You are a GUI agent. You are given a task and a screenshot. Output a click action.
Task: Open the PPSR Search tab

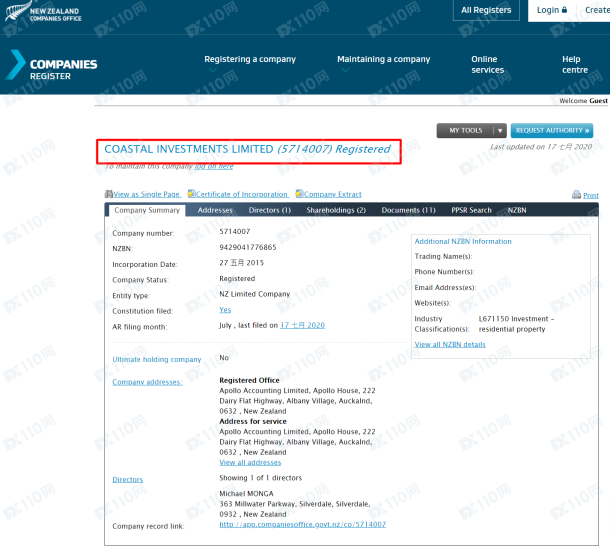(x=471, y=210)
